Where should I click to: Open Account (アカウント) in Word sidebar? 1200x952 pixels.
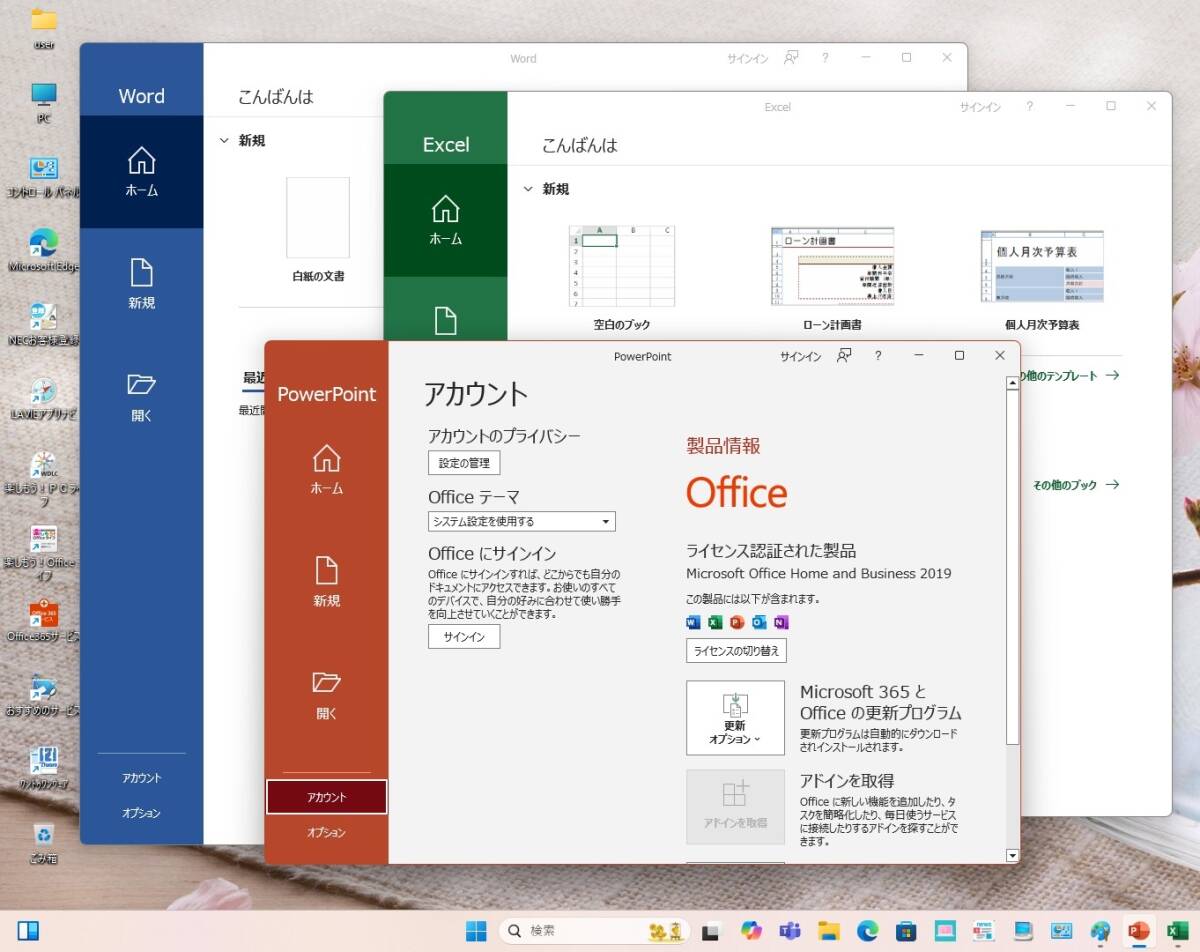141,778
